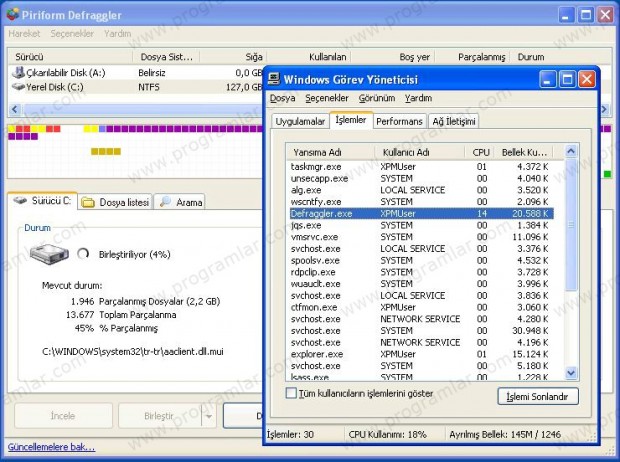Viewport: 620px width, 462px height.
Task: Open Güncellemelere bak link
Action: click(51, 447)
